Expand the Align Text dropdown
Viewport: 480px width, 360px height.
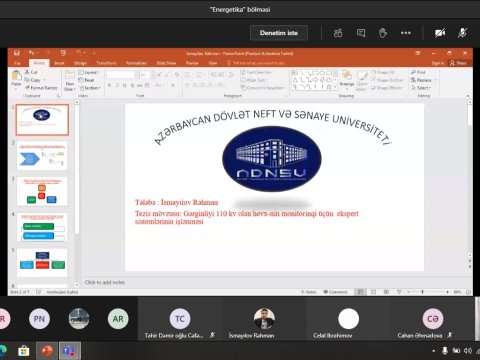[x=253, y=80]
